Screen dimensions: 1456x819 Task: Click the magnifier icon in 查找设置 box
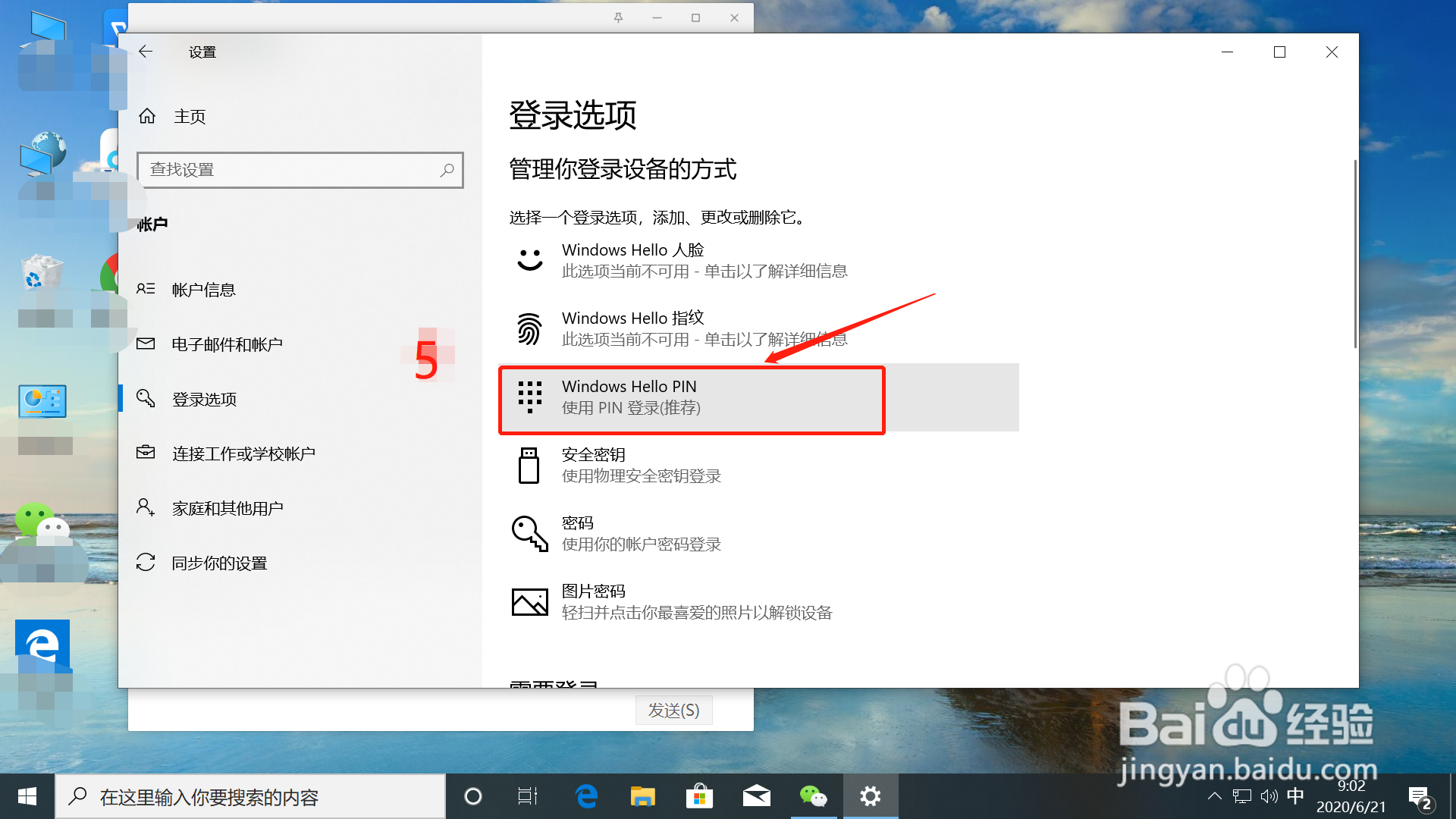pyautogui.click(x=447, y=170)
